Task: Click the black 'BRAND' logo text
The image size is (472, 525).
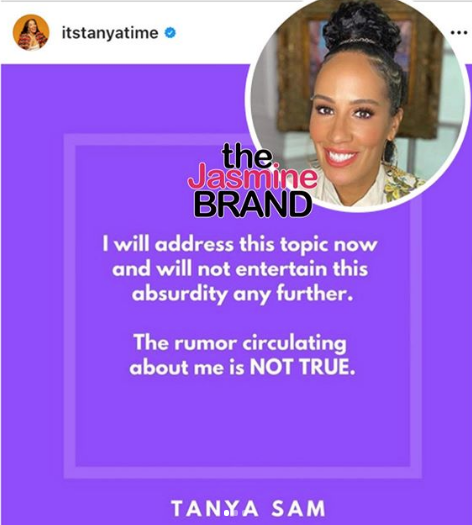Action: pos(253,204)
